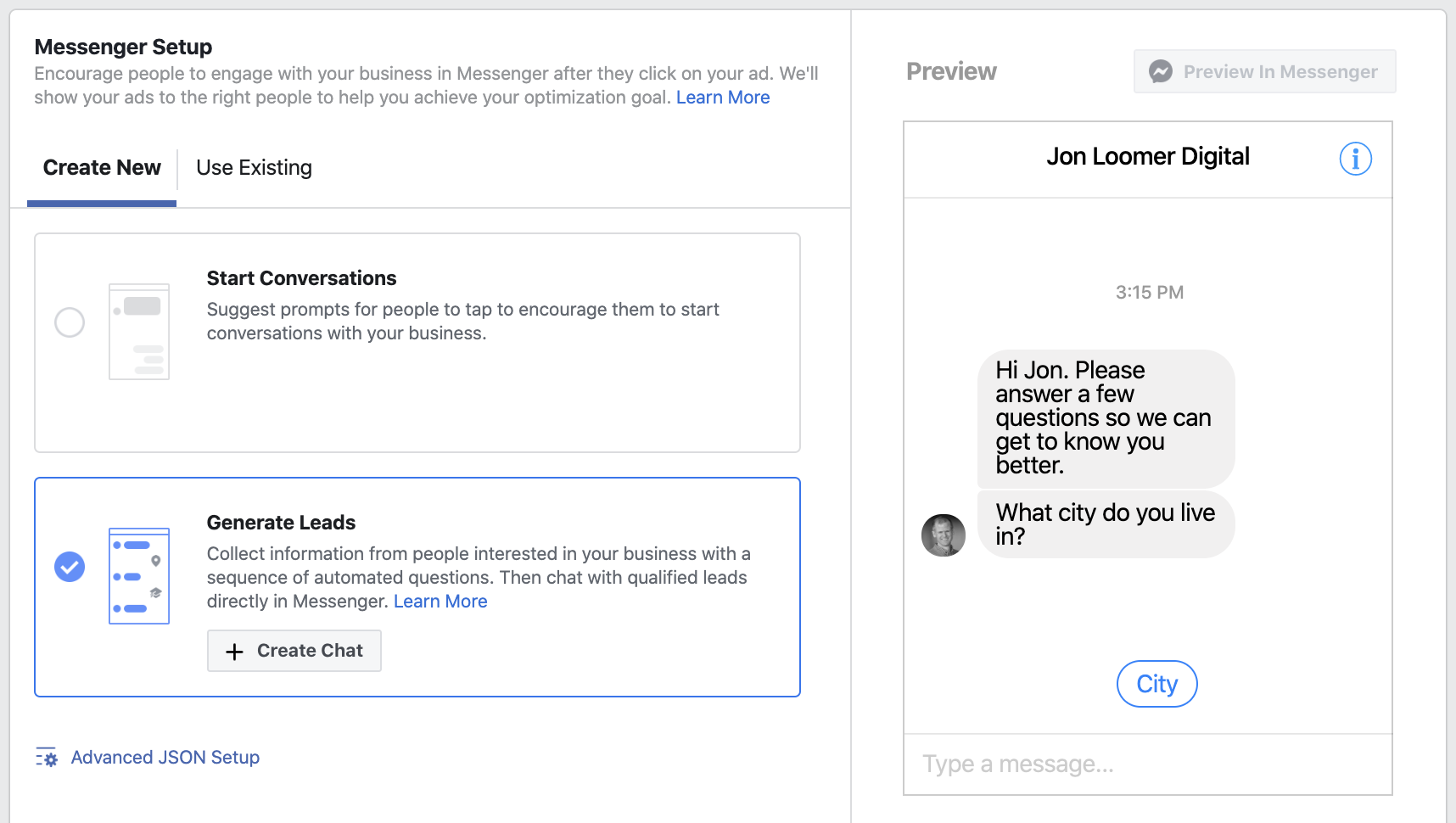Click the Generate Leads form illustration icon
Viewport: 1456px width, 823px height.
pyautogui.click(x=139, y=576)
